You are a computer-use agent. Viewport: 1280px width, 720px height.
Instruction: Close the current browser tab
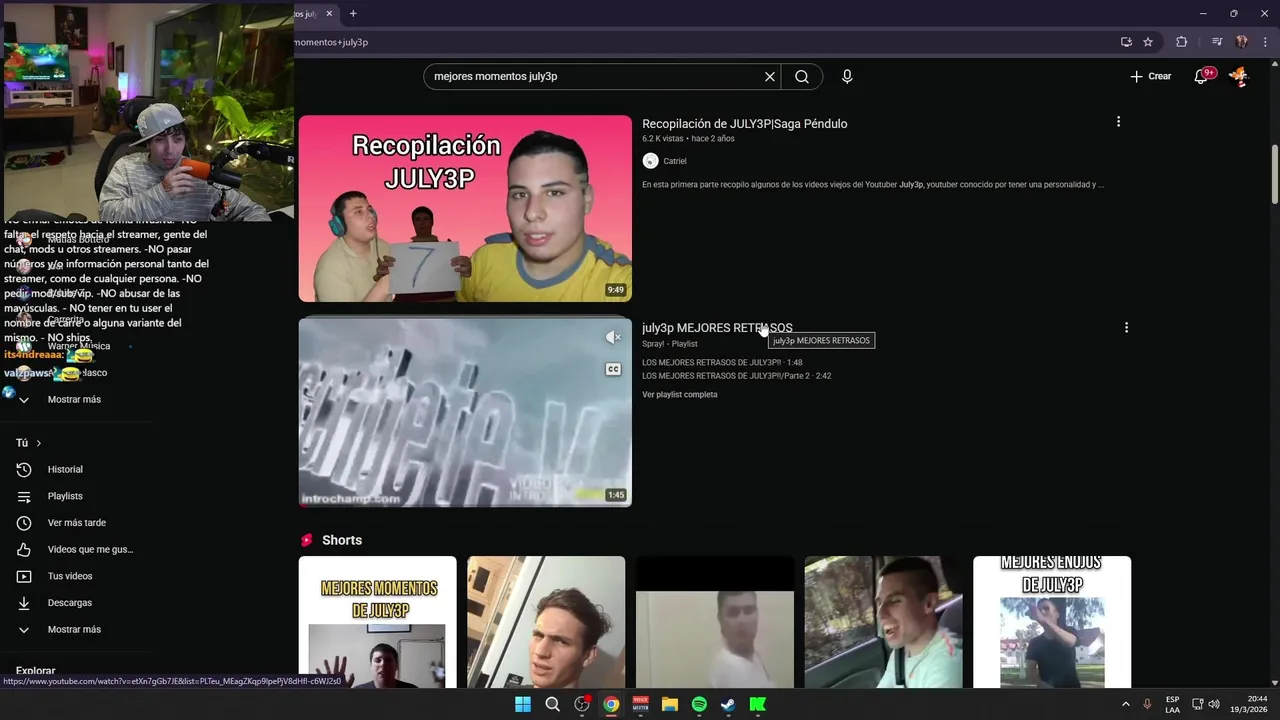pos(329,13)
